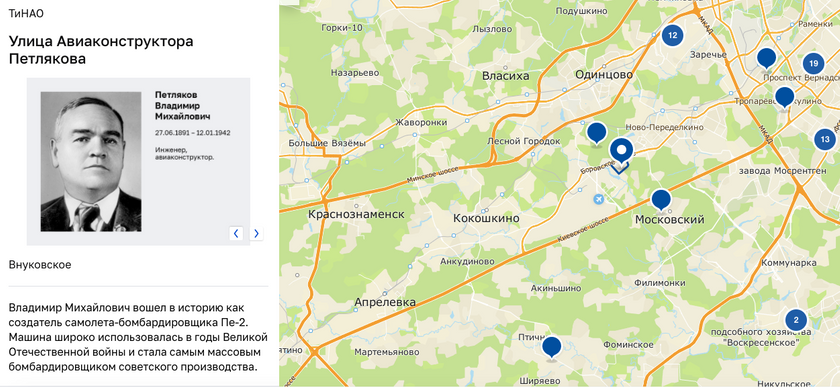Go to previous slide with left arrow

pos(236,233)
